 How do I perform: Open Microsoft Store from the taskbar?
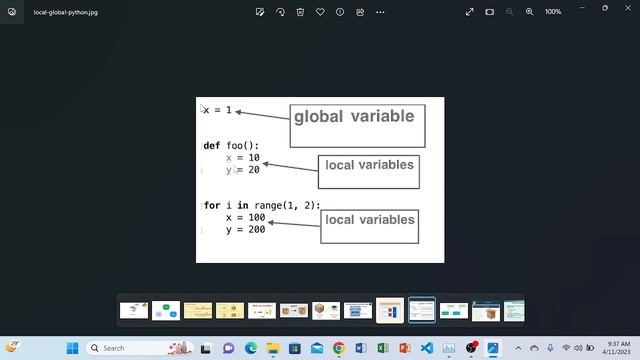coord(295,348)
